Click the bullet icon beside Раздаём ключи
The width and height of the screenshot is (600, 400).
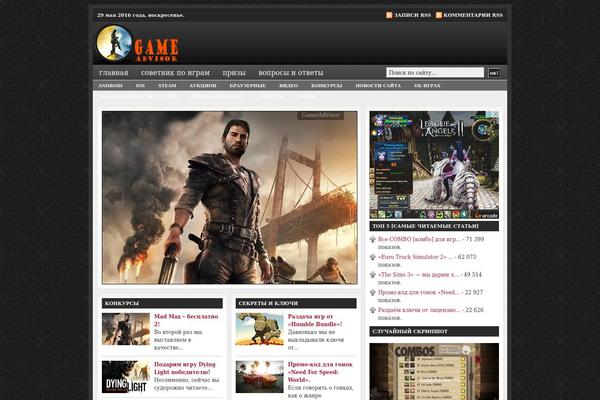pos(373,310)
